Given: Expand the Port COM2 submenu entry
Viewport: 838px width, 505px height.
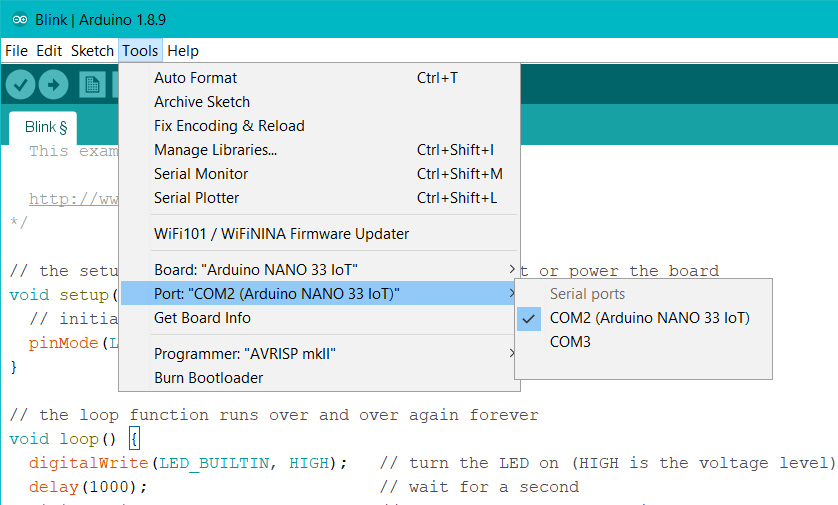Looking at the screenshot, I should point(319,293).
